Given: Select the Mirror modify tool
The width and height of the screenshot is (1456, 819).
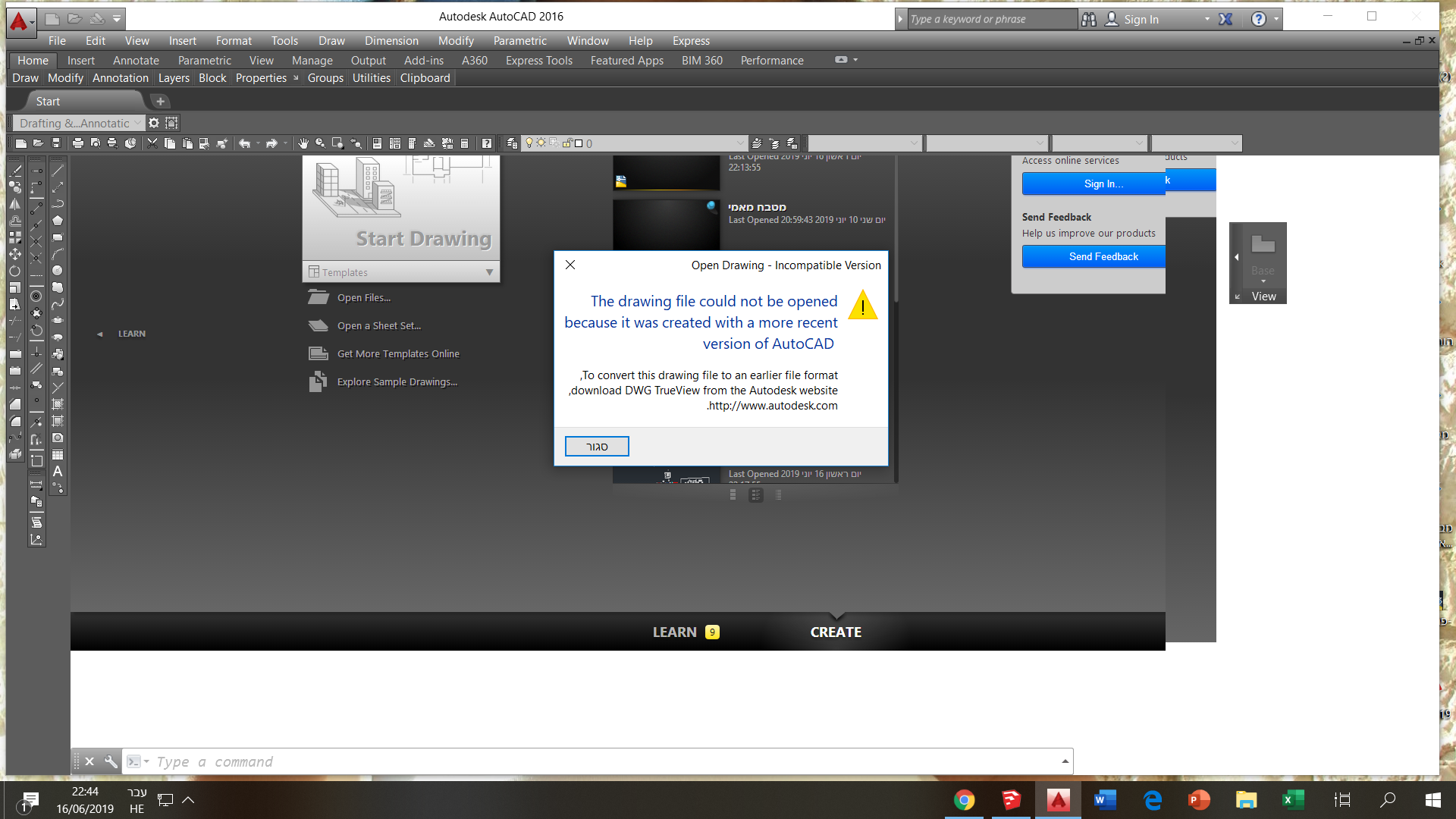Looking at the screenshot, I should [15, 204].
